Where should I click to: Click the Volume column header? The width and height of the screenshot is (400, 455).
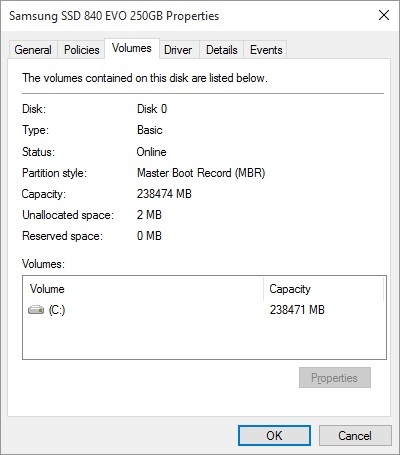tap(143, 289)
